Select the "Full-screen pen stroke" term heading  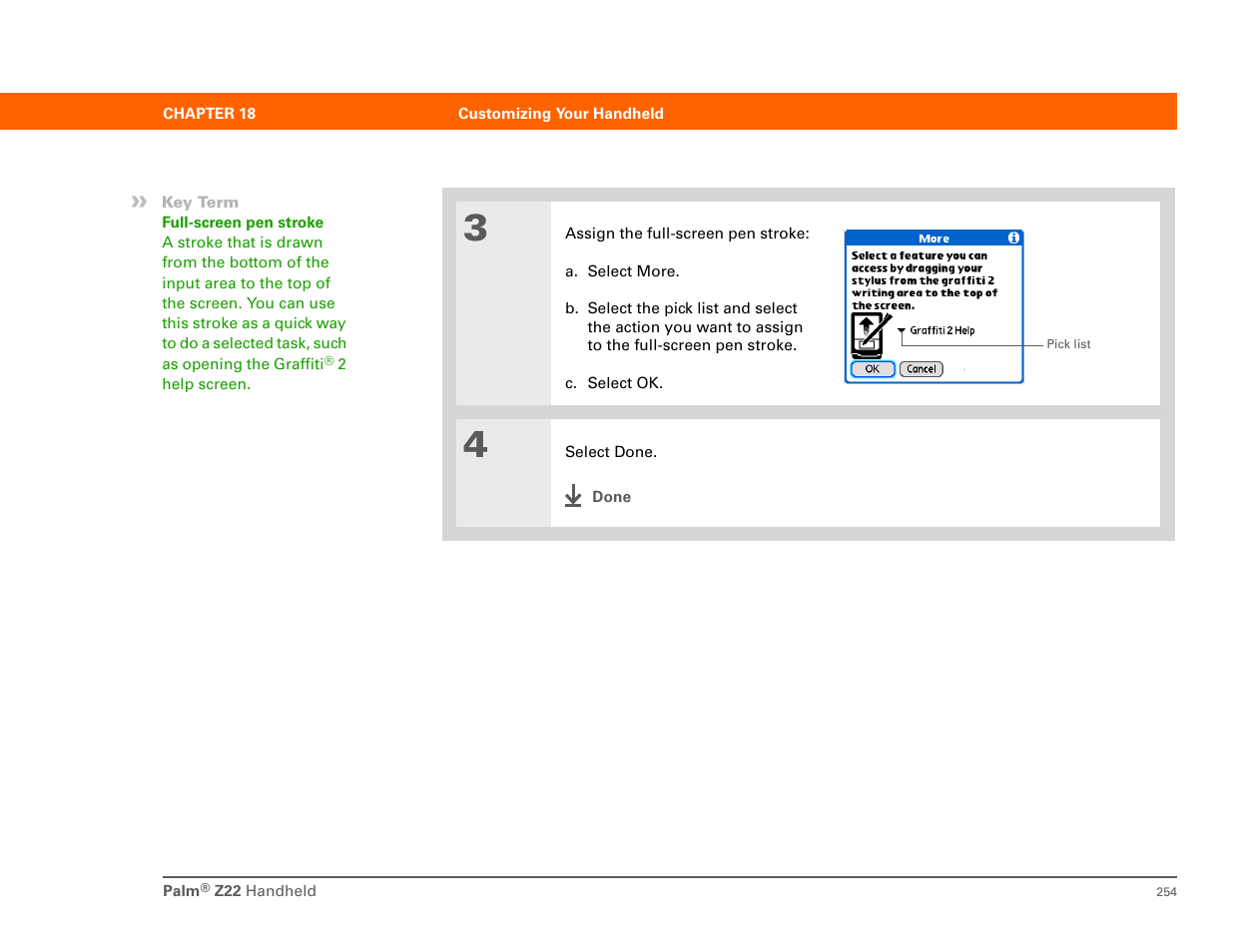(x=243, y=223)
